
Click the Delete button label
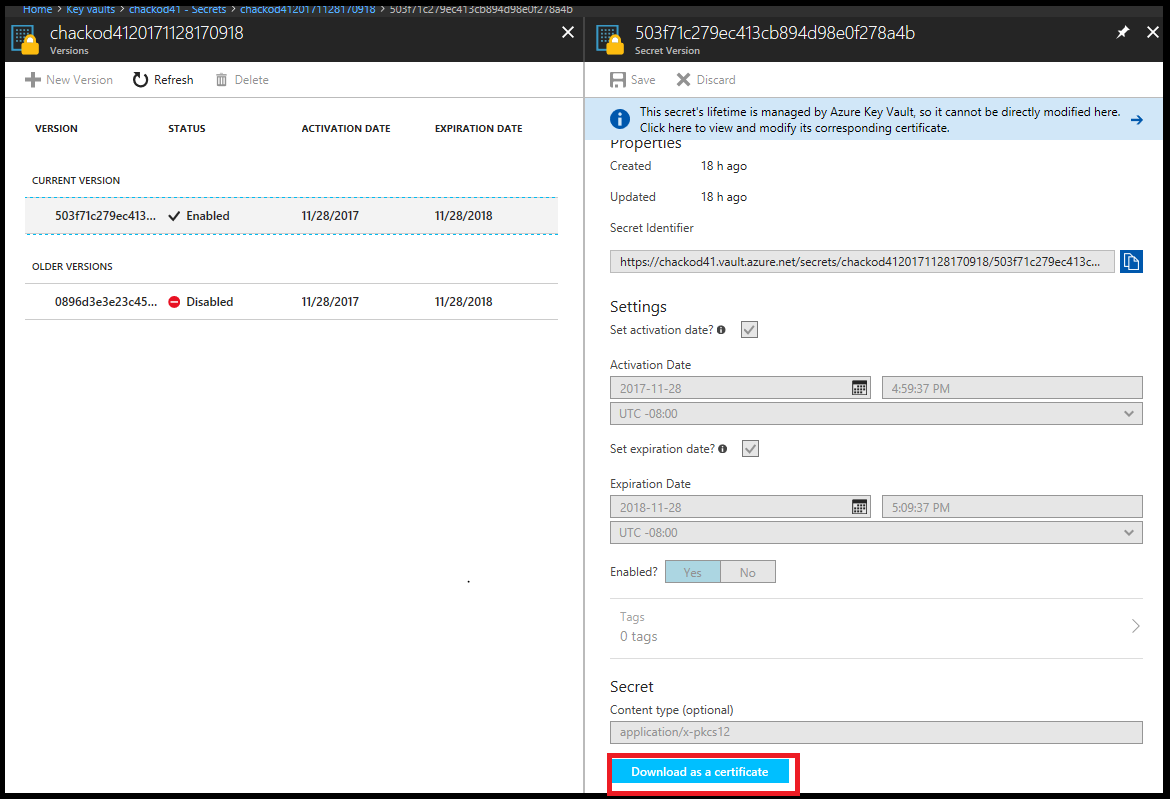(x=251, y=80)
